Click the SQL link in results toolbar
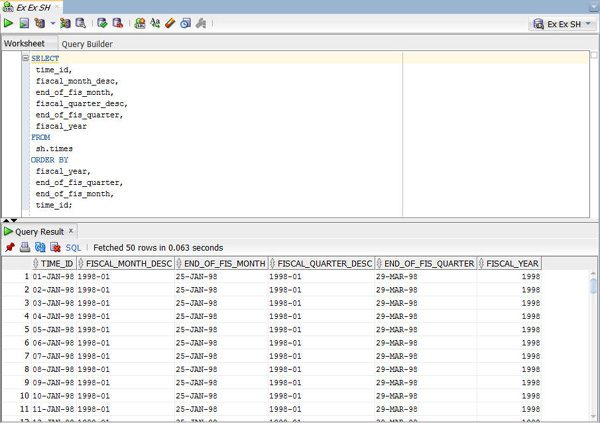 coord(73,247)
